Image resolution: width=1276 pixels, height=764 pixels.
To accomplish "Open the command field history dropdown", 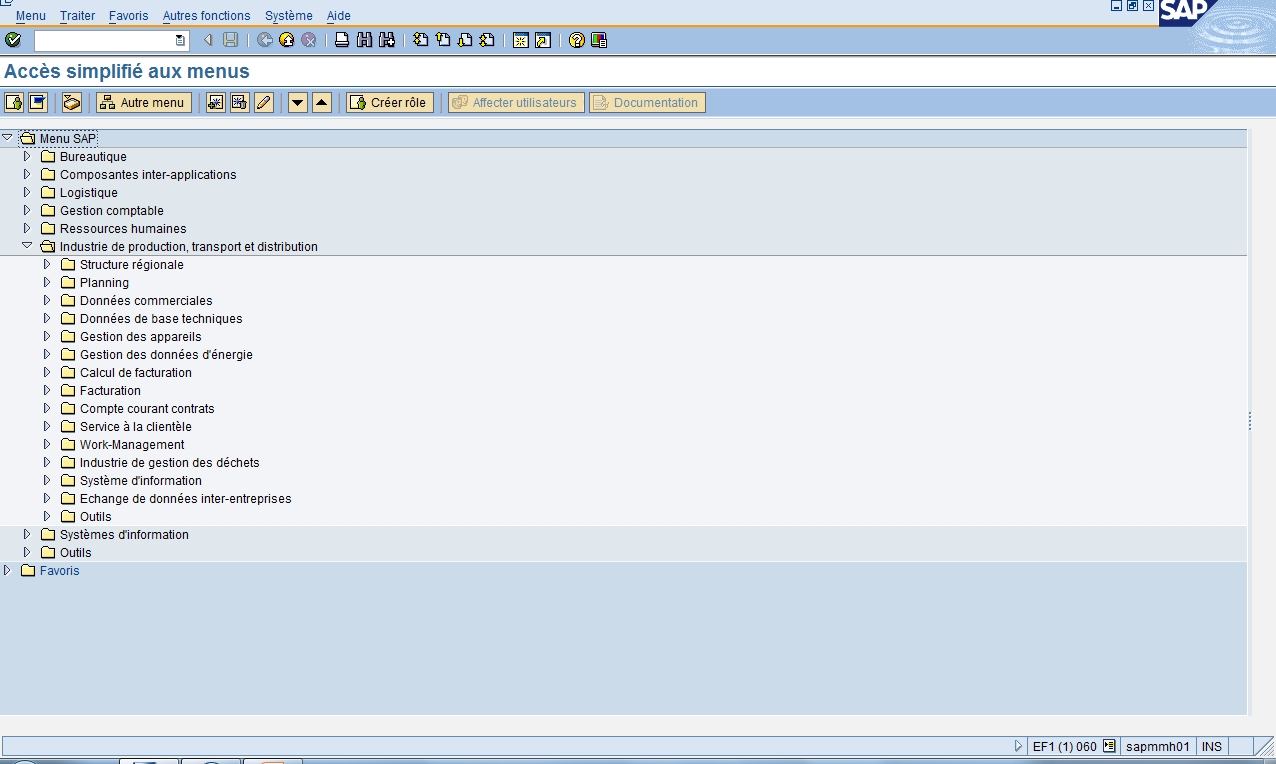I will [x=180, y=40].
